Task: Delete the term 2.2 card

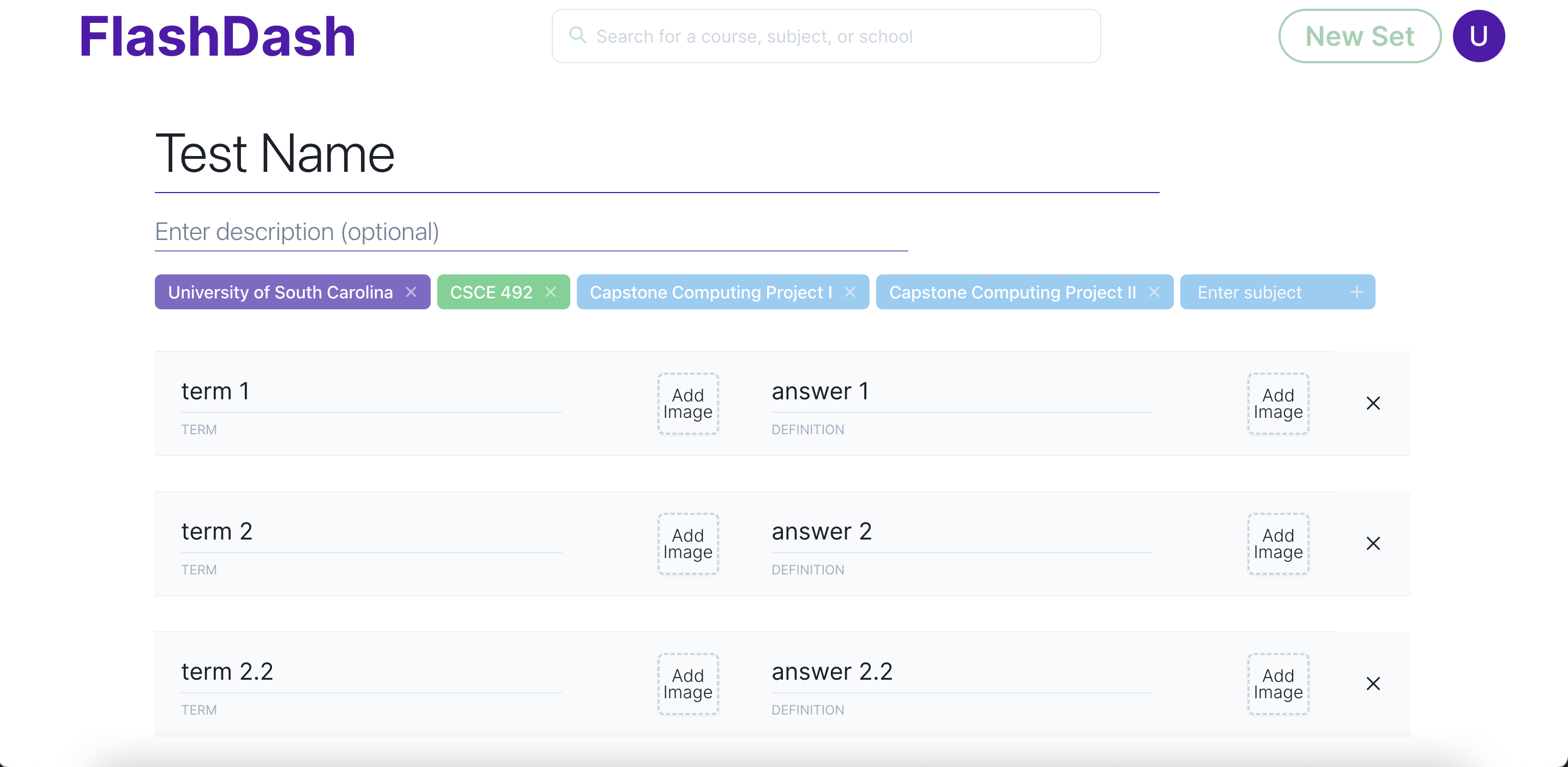Action: [x=1373, y=684]
